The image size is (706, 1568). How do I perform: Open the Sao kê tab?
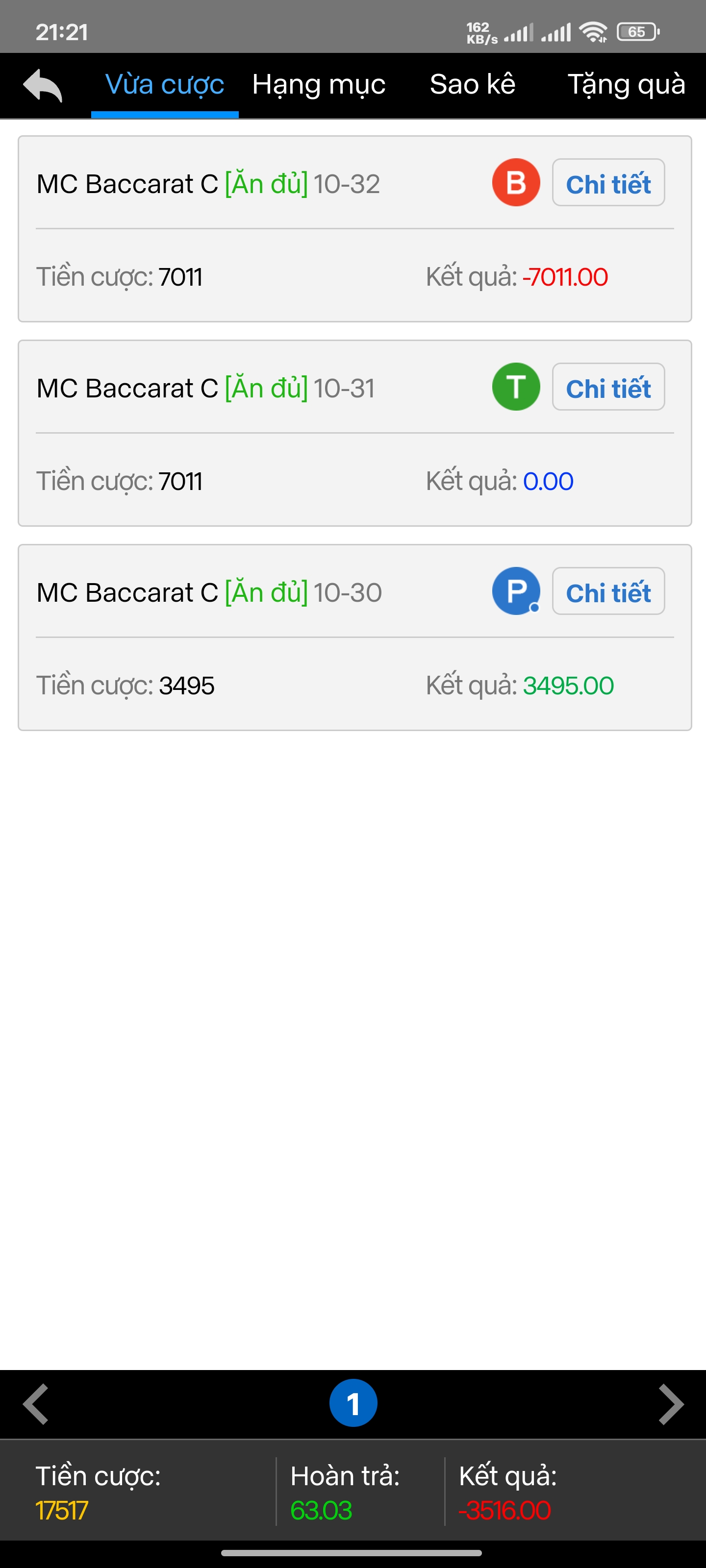[472, 85]
